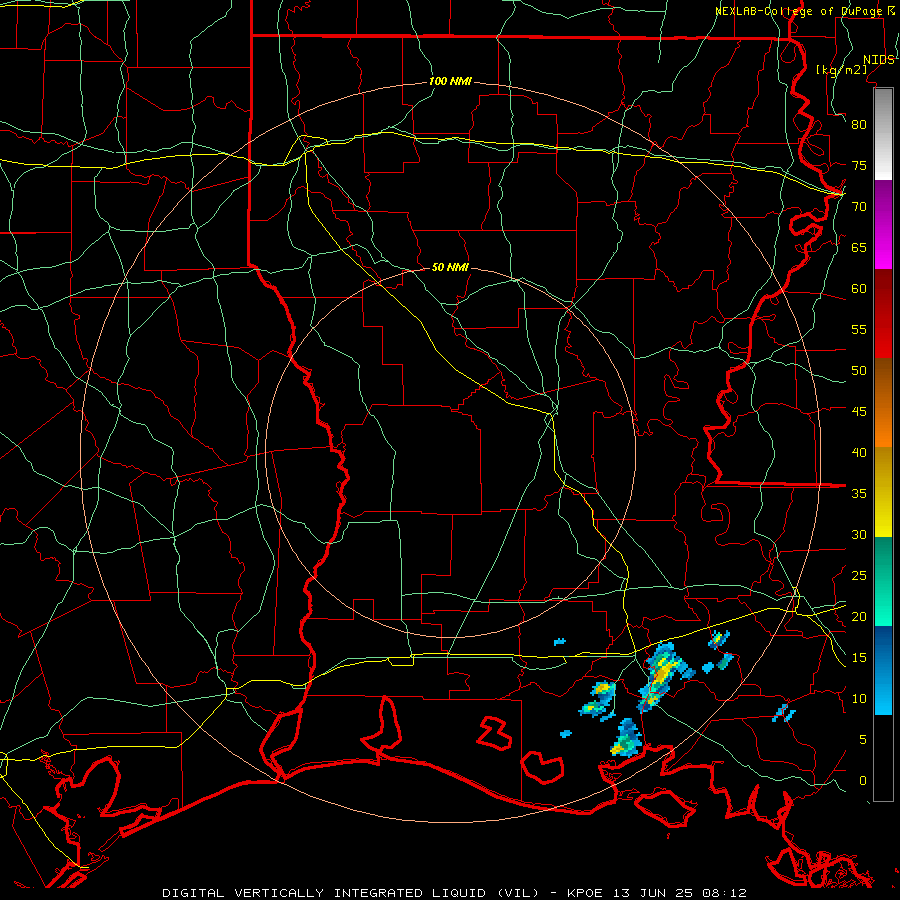900x900 pixels.
Task: Click the white-gray segment of the color bar
Action: coord(883,134)
